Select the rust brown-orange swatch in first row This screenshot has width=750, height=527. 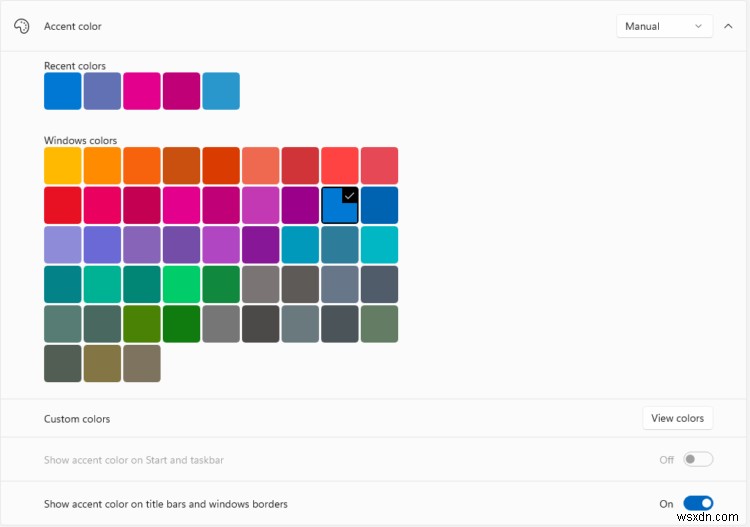coord(181,165)
